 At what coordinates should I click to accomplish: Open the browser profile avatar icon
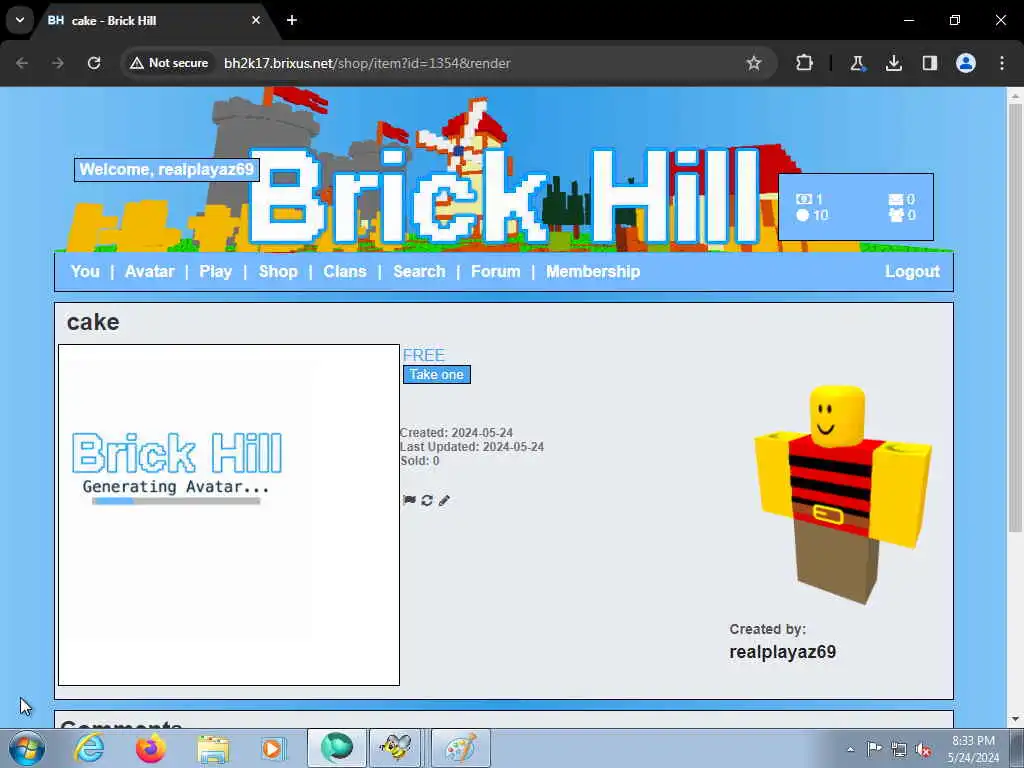point(966,63)
